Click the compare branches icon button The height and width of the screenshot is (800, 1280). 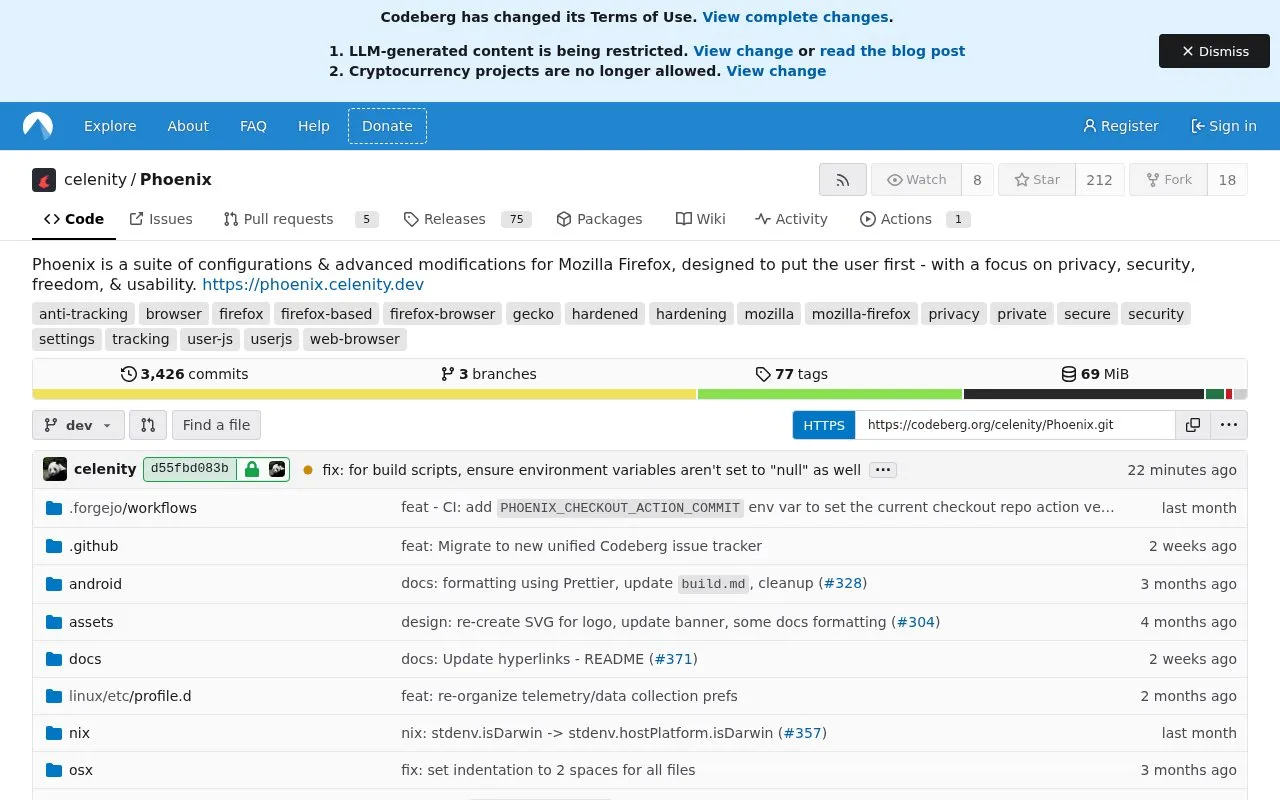148,425
